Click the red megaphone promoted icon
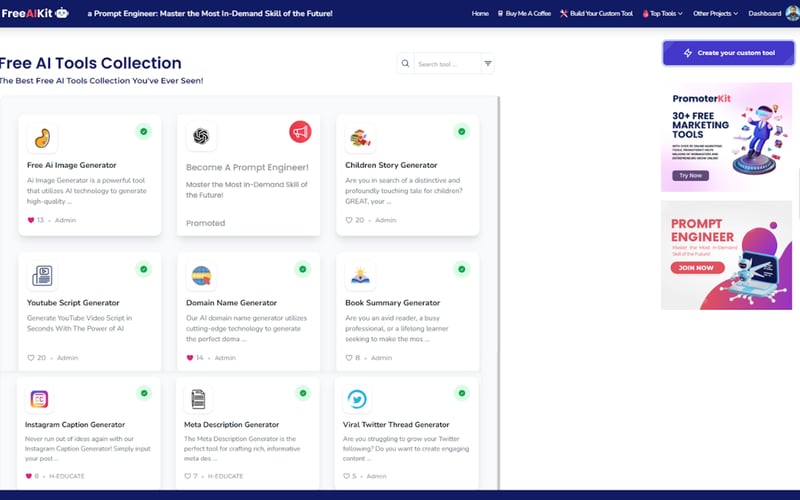Image resolution: width=800 pixels, height=500 pixels. (300, 132)
